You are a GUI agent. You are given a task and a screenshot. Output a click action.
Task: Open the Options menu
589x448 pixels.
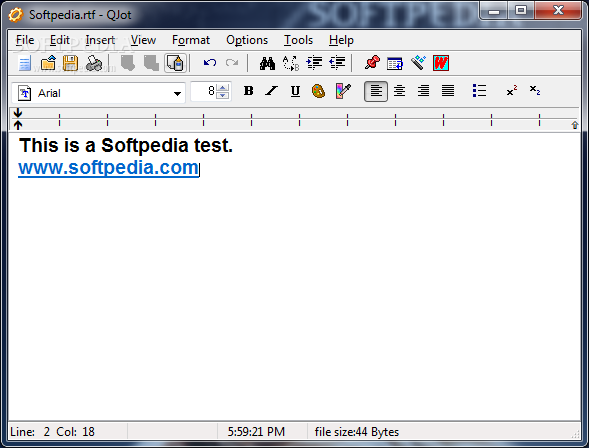[247, 40]
